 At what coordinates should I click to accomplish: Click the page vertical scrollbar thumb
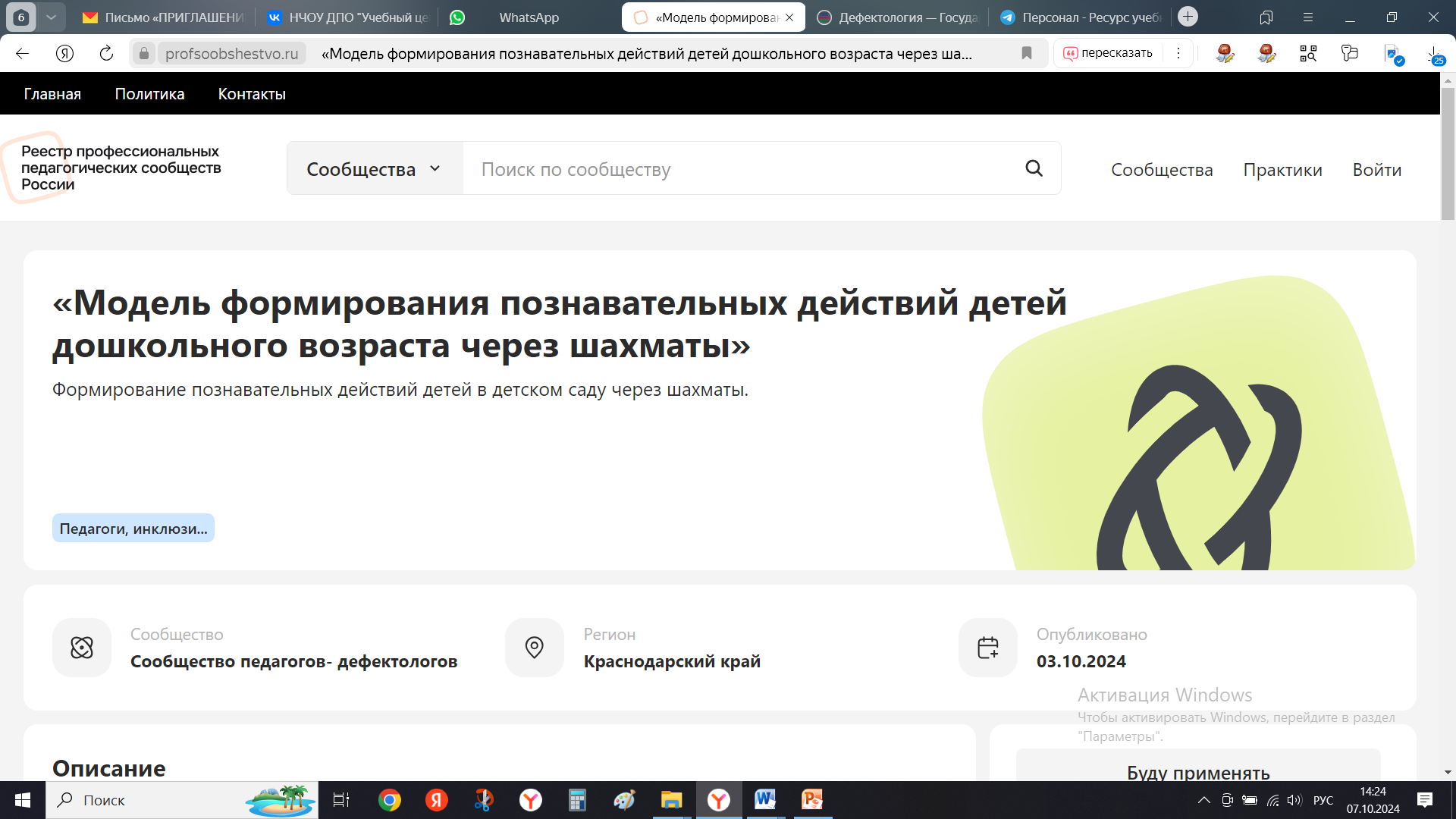(x=1448, y=153)
